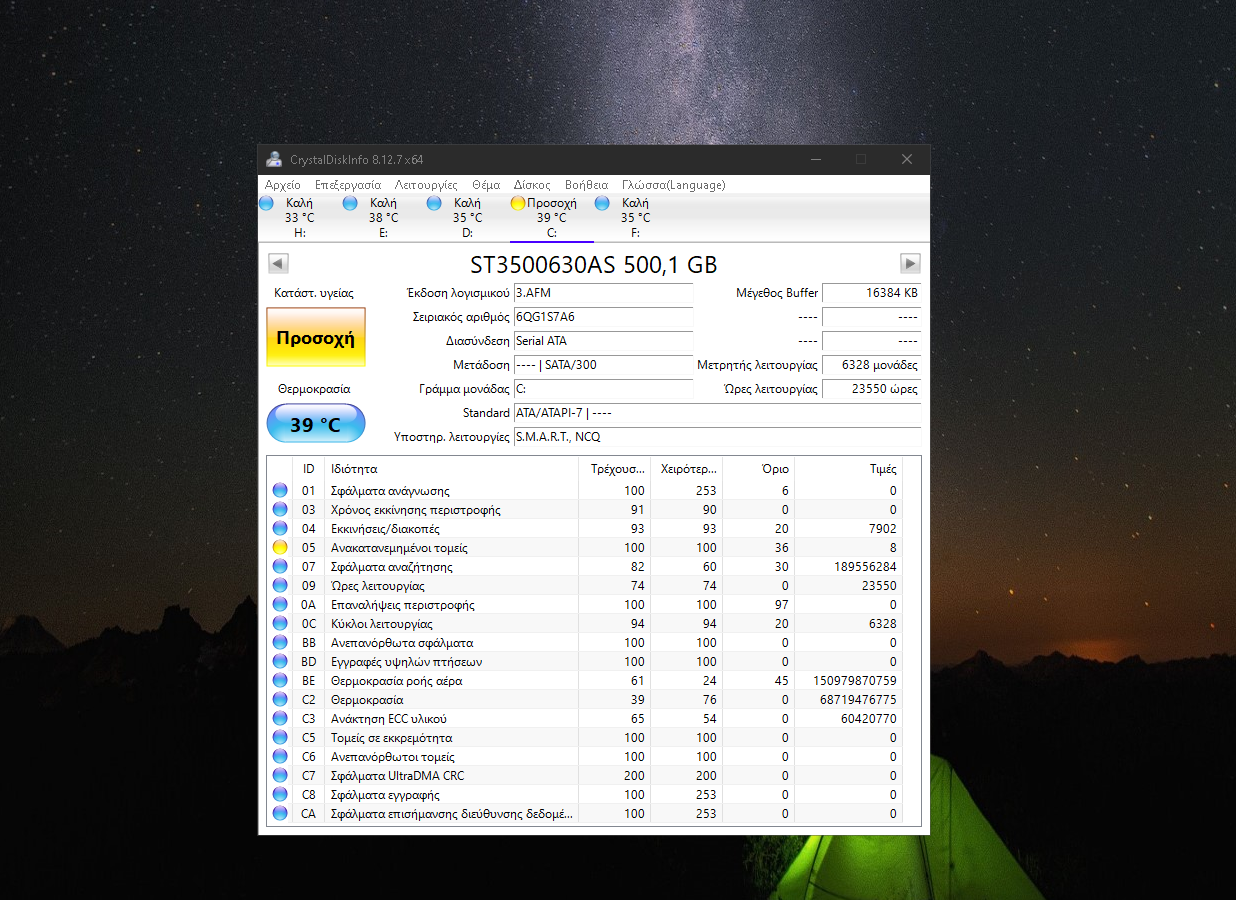
Task: Click the 39 °C temperature button
Action: click(x=316, y=424)
